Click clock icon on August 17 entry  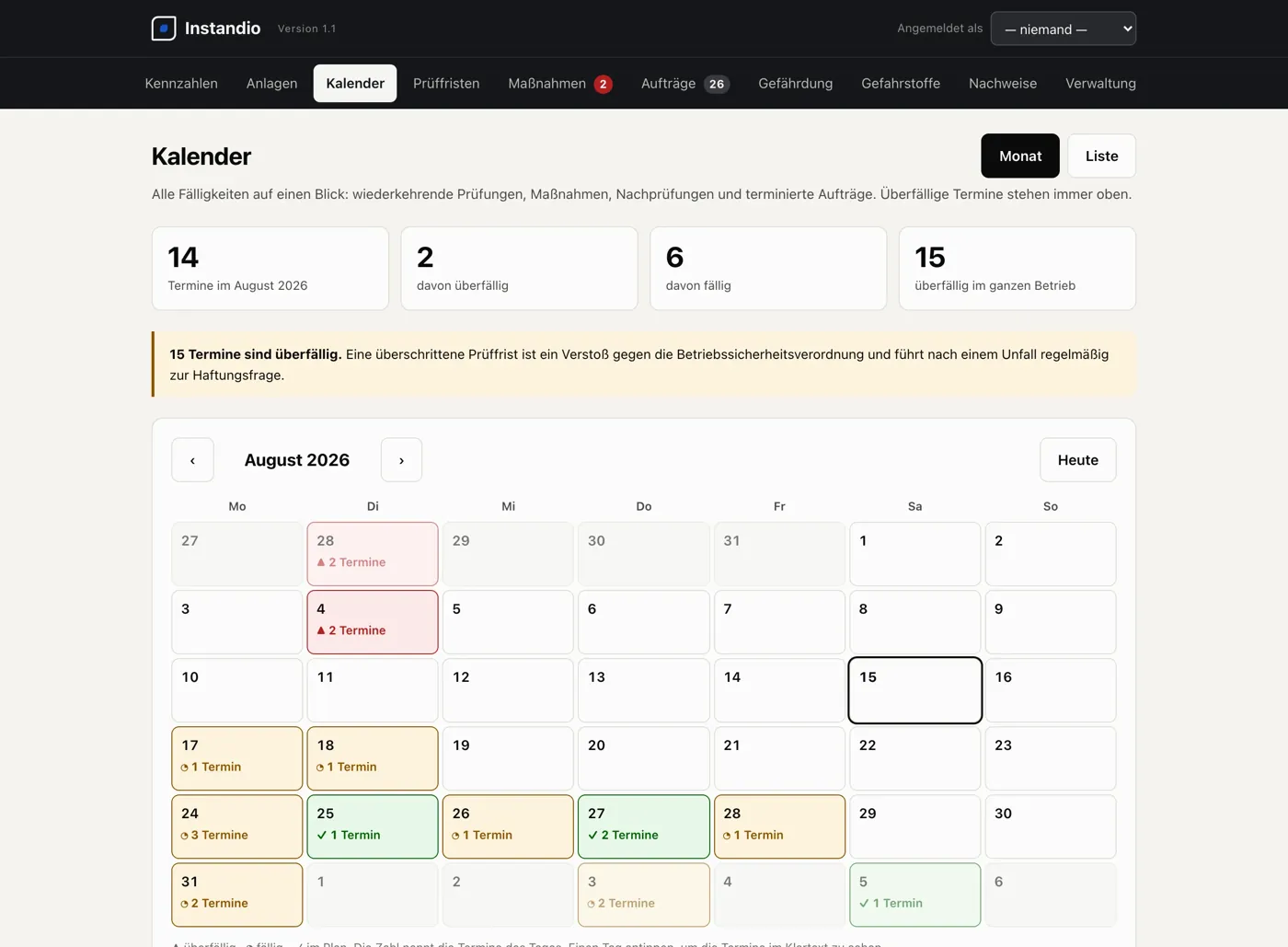click(185, 768)
